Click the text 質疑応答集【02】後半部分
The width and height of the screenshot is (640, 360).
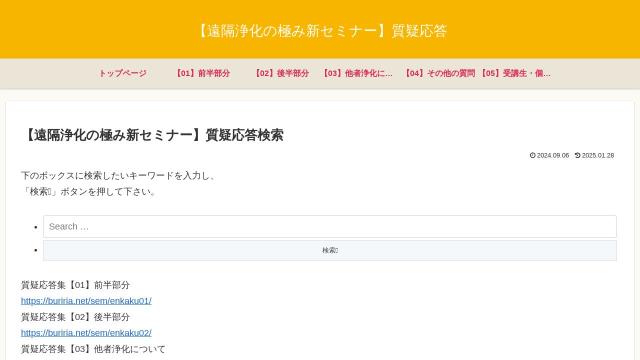point(76,317)
